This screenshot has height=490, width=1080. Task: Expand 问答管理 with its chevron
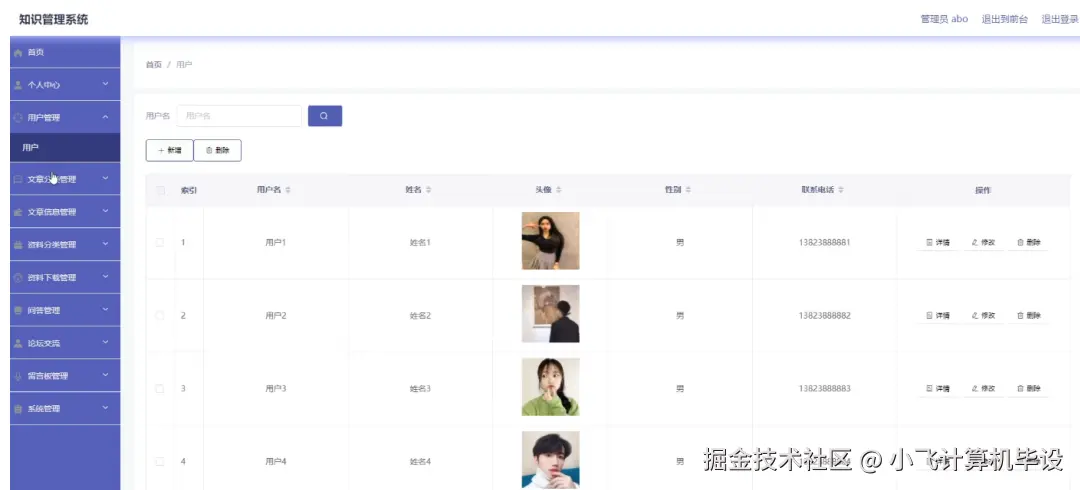pyautogui.click(x=105, y=309)
